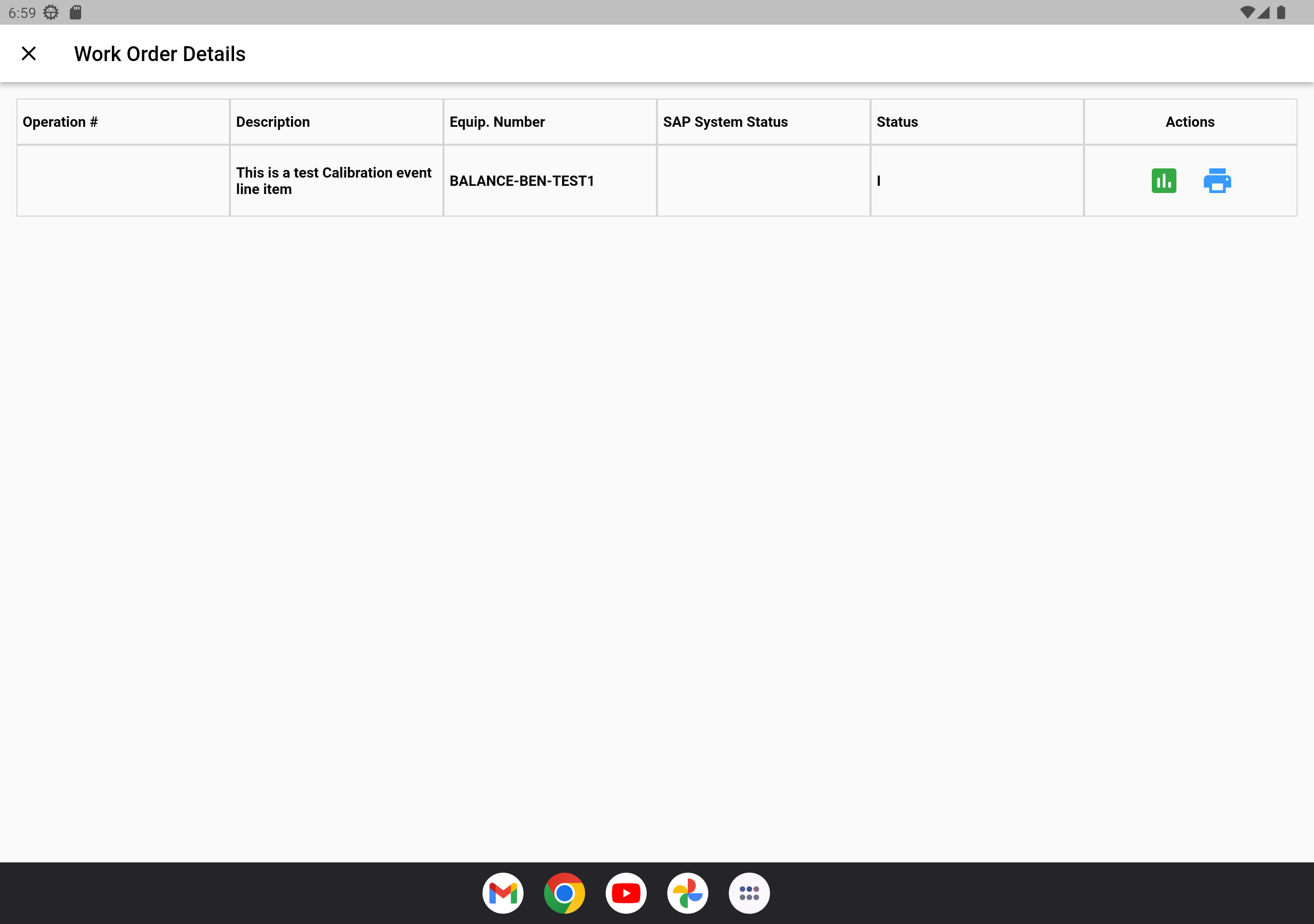
Task: Tap the SD card status icon
Action: (75, 13)
